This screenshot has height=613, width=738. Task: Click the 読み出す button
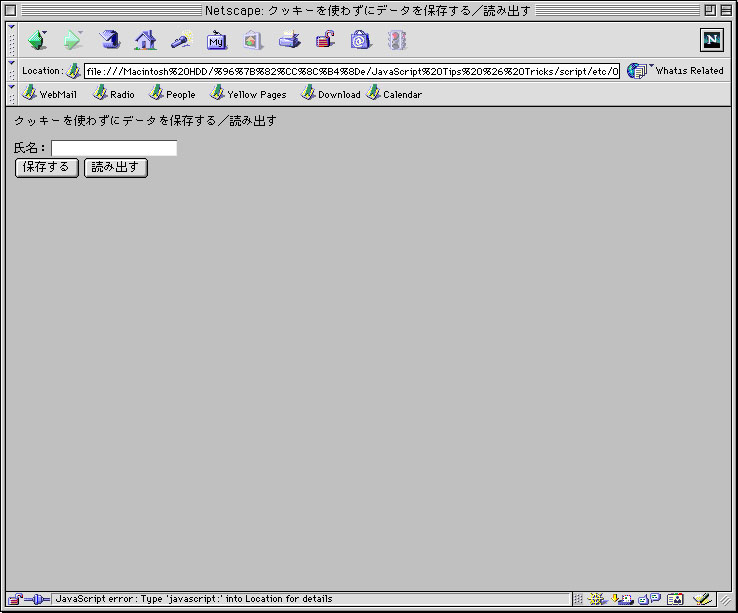click(116, 168)
